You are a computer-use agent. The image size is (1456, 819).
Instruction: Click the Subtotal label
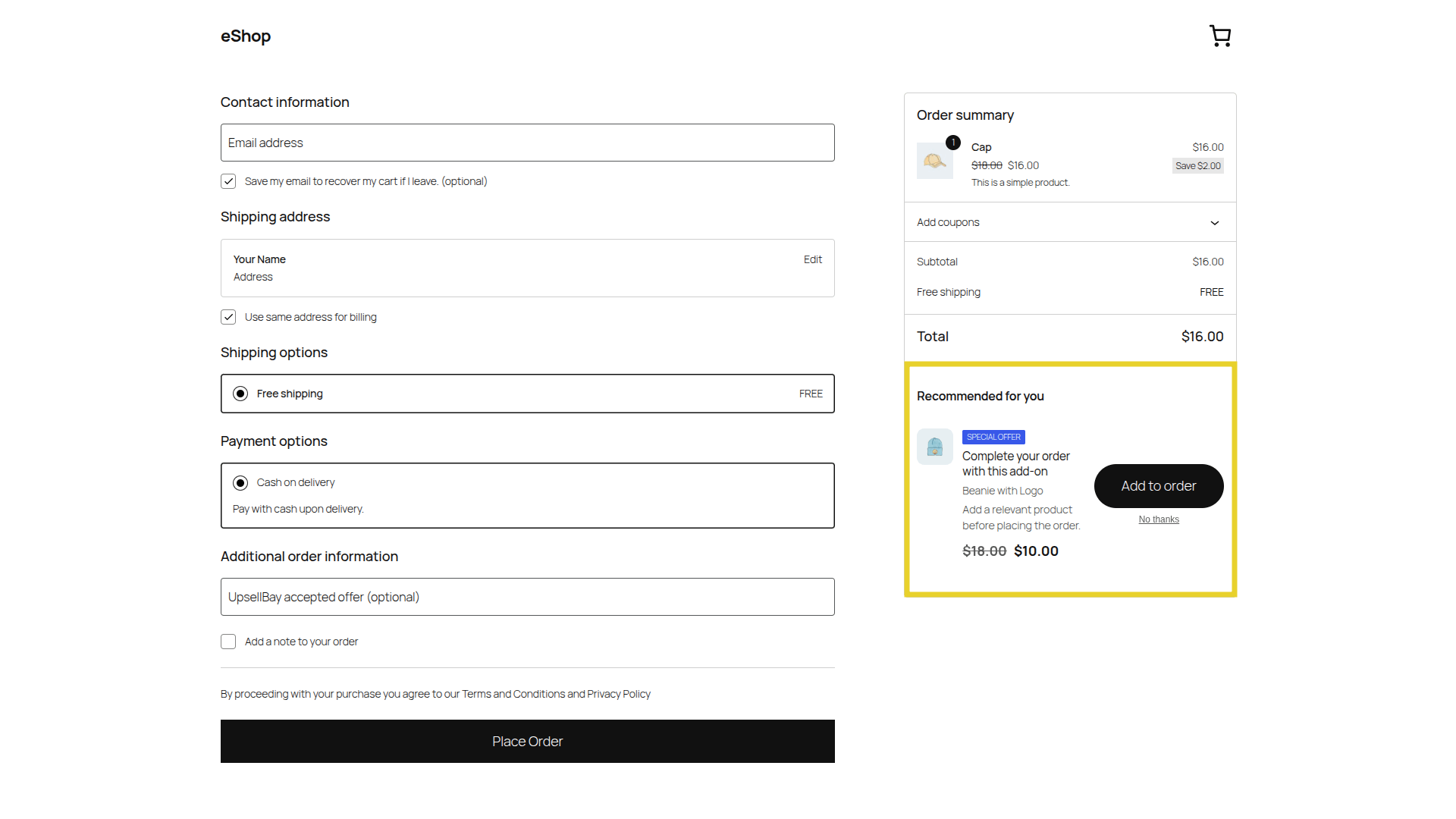coord(937,262)
